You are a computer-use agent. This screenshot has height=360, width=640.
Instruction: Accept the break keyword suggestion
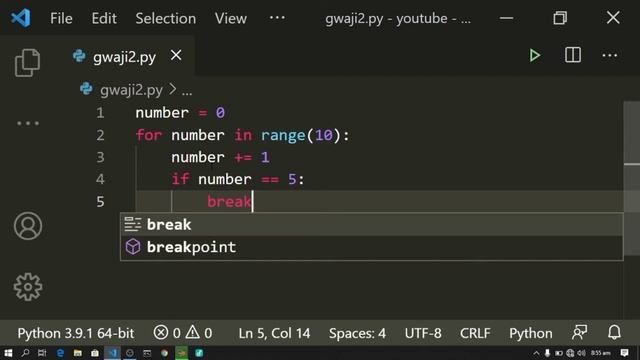point(371,224)
